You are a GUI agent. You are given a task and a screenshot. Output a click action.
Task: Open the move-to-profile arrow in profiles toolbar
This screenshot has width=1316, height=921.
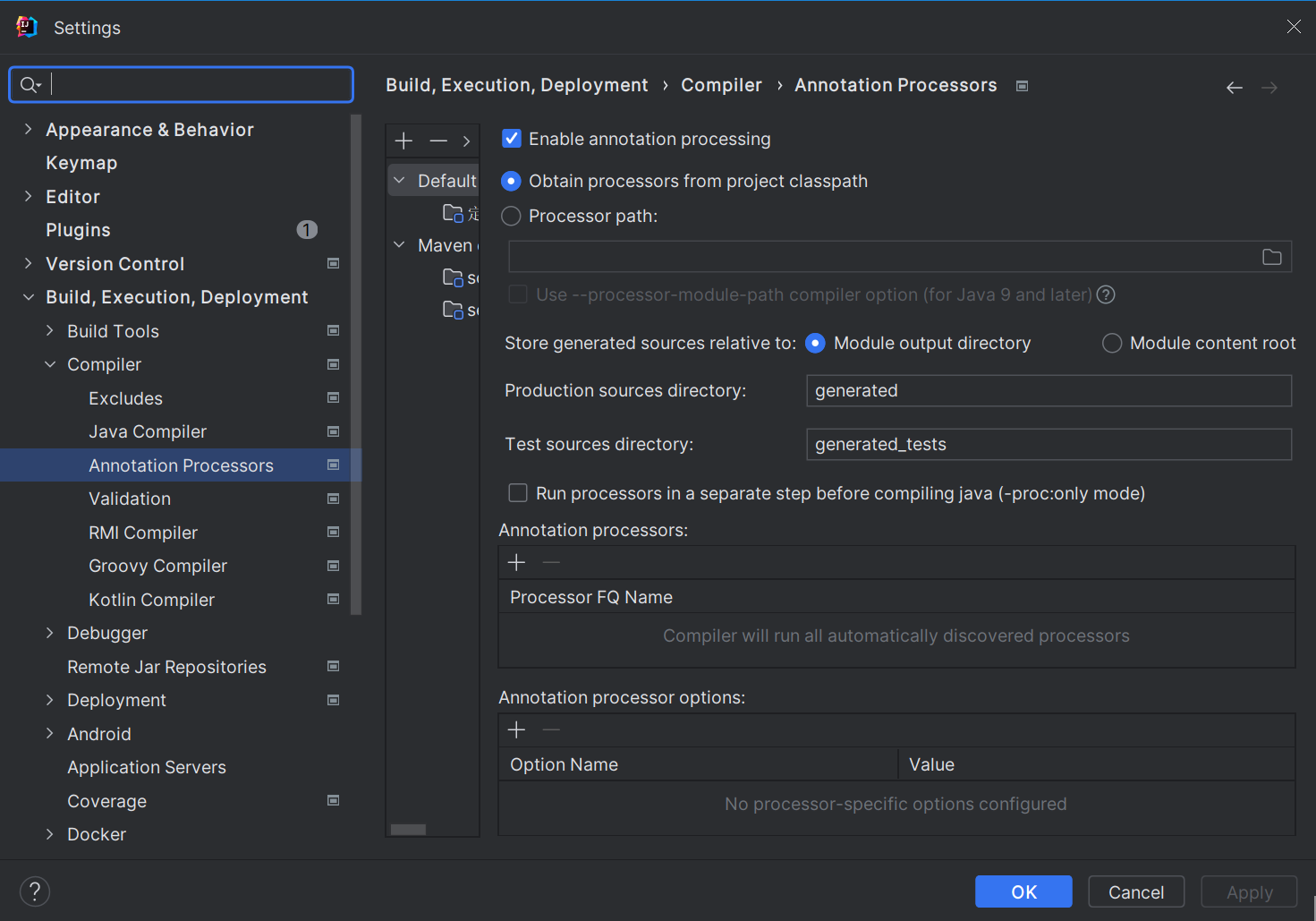pos(466,141)
